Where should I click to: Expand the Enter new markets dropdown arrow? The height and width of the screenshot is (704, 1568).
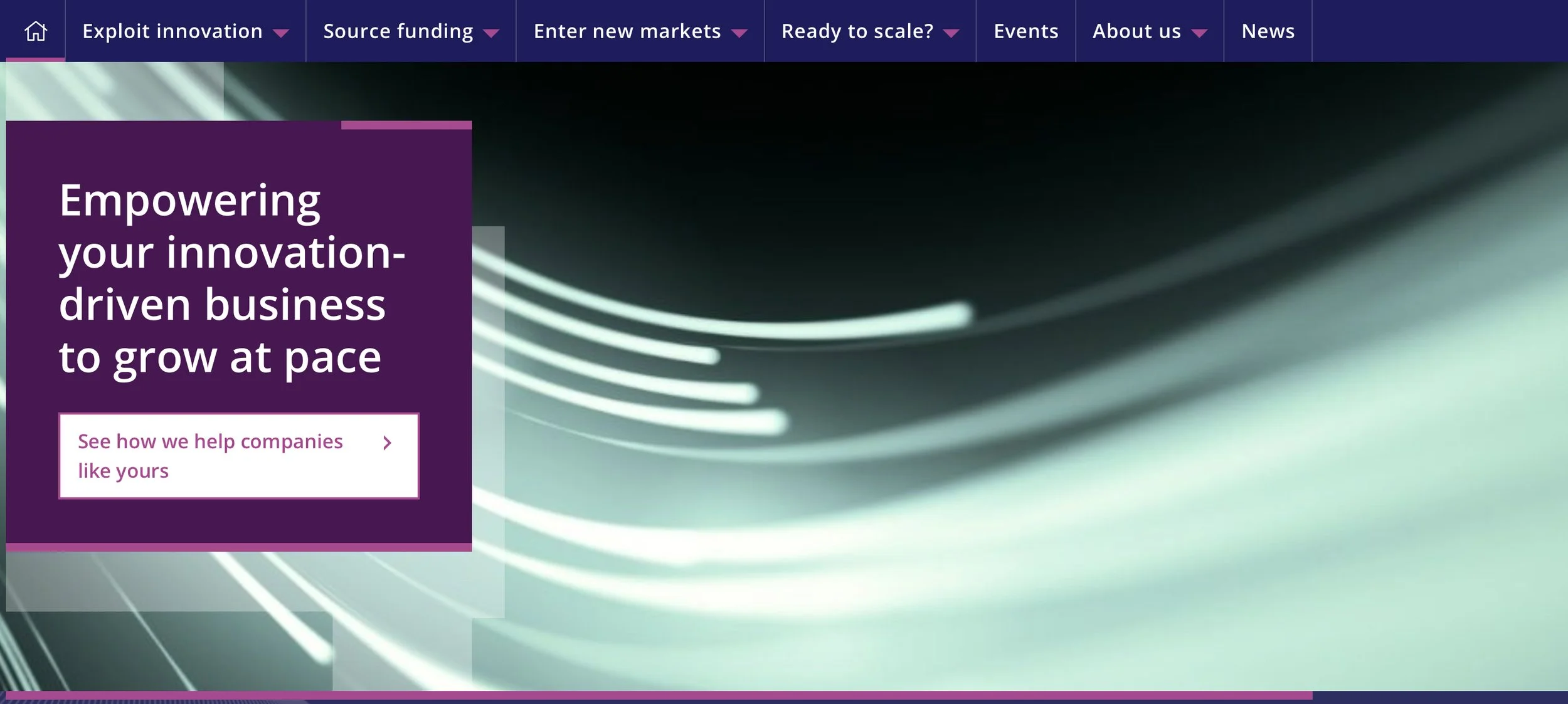tap(739, 33)
